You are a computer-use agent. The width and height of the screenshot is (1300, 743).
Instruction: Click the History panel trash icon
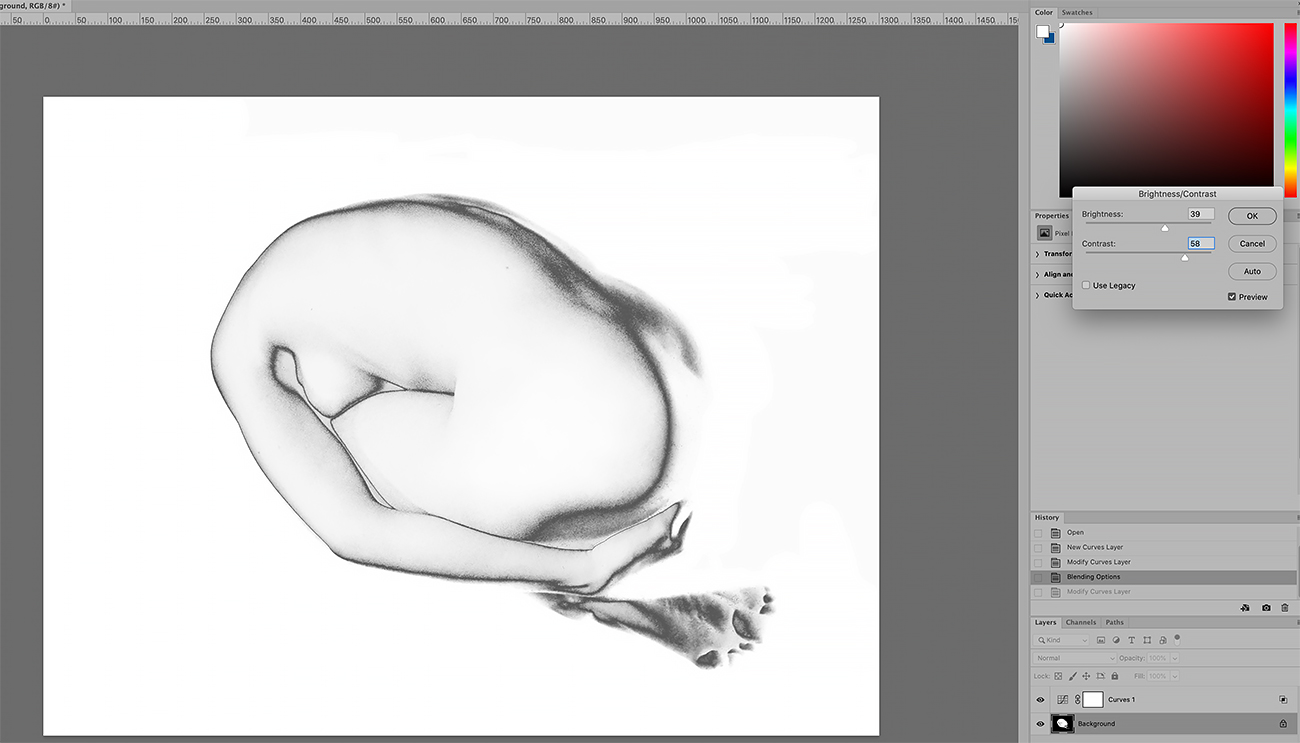click(1284, 607)
